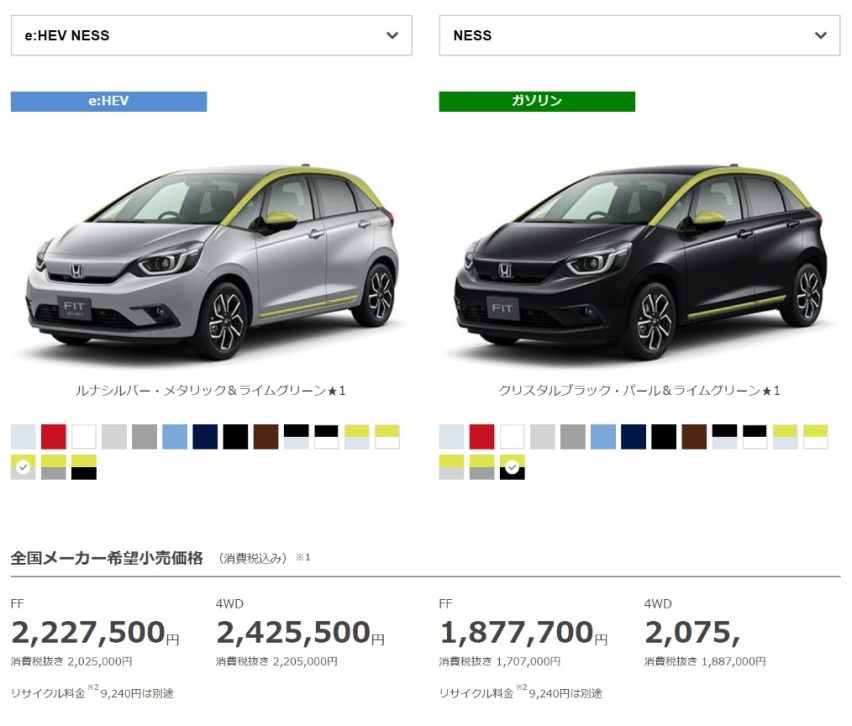852x726 pixels.
Task: Pick white swatch for gasoline NESS car
Action: tap(512, 437)
